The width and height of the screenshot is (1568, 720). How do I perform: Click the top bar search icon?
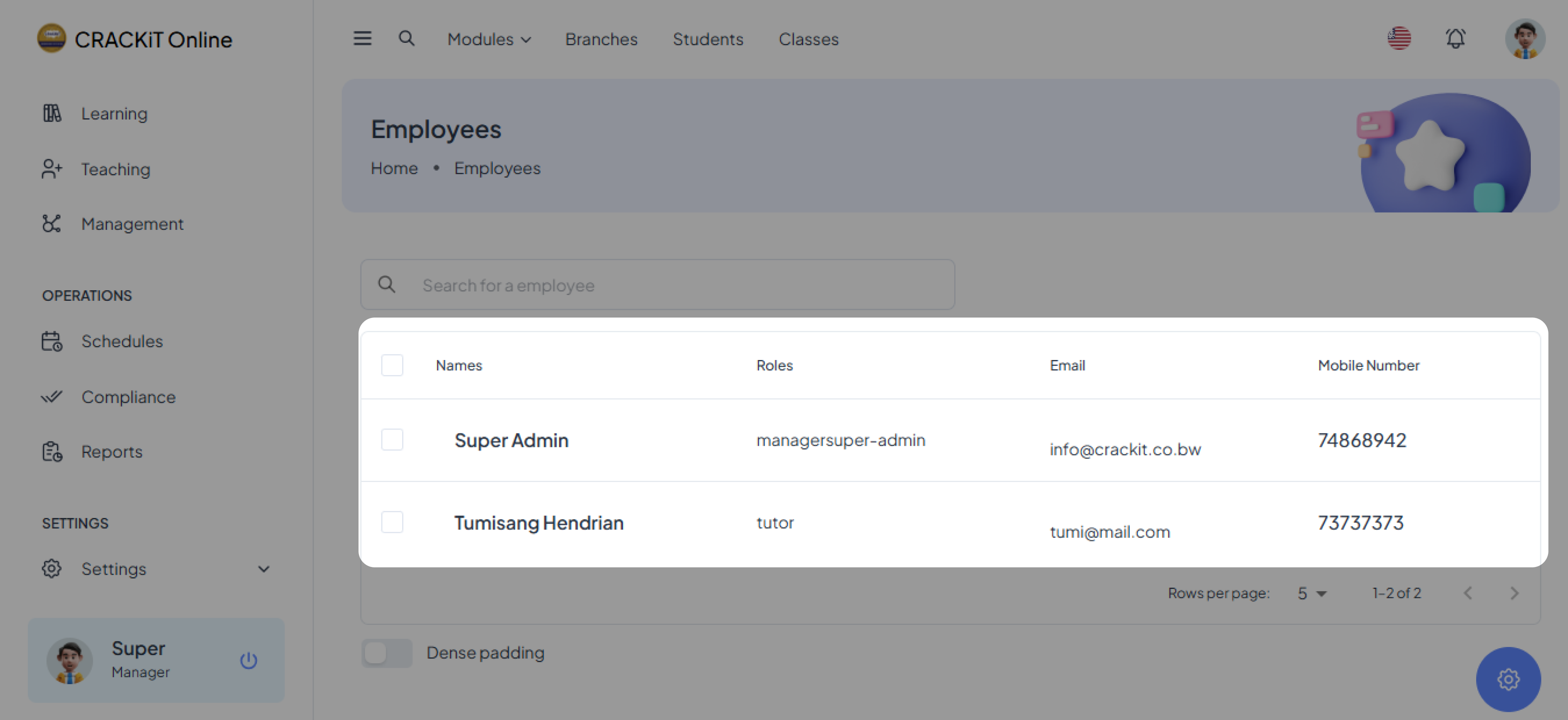click(406, 39)
